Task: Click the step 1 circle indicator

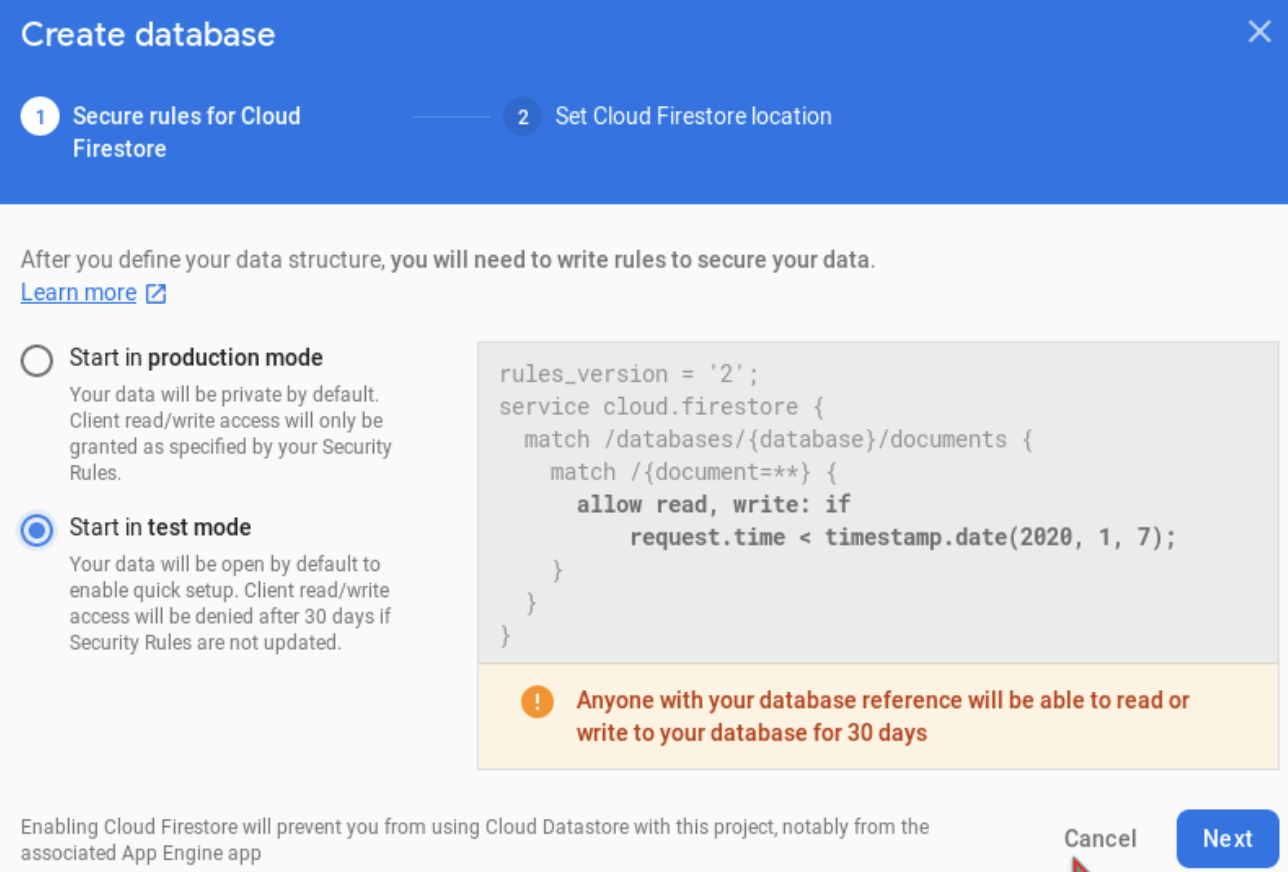Action: 40,117
